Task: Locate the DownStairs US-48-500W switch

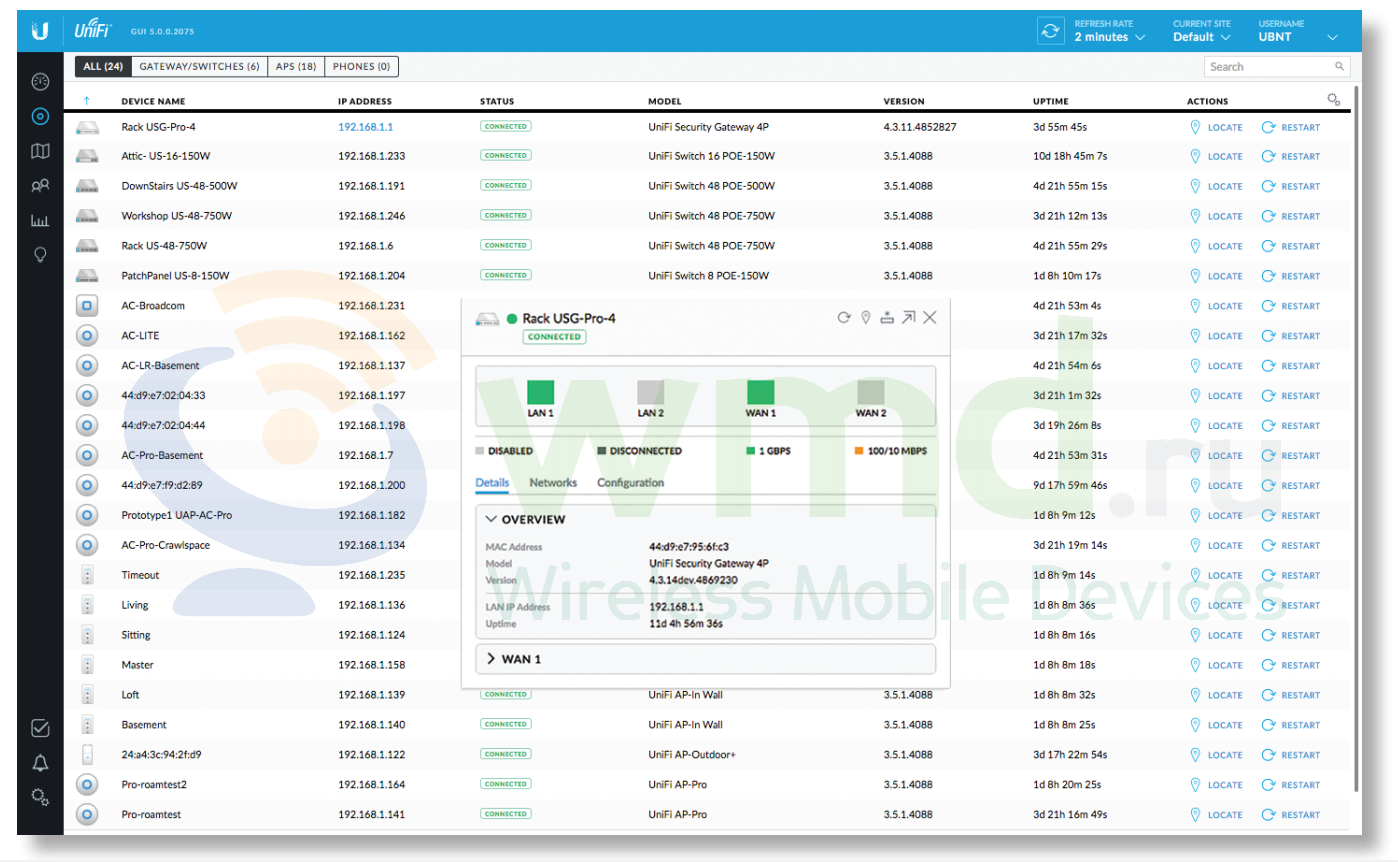Action: [1216, 186]
